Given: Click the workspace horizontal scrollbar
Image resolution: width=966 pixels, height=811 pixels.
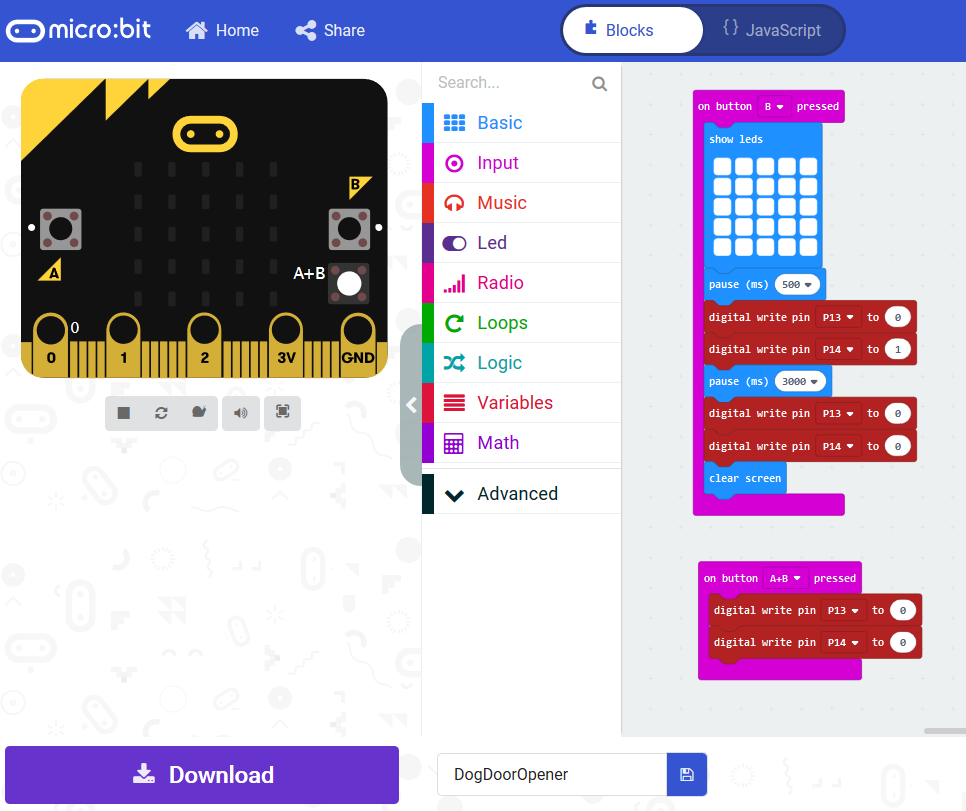Looking at the screenshot, I should tap(944, 731).
